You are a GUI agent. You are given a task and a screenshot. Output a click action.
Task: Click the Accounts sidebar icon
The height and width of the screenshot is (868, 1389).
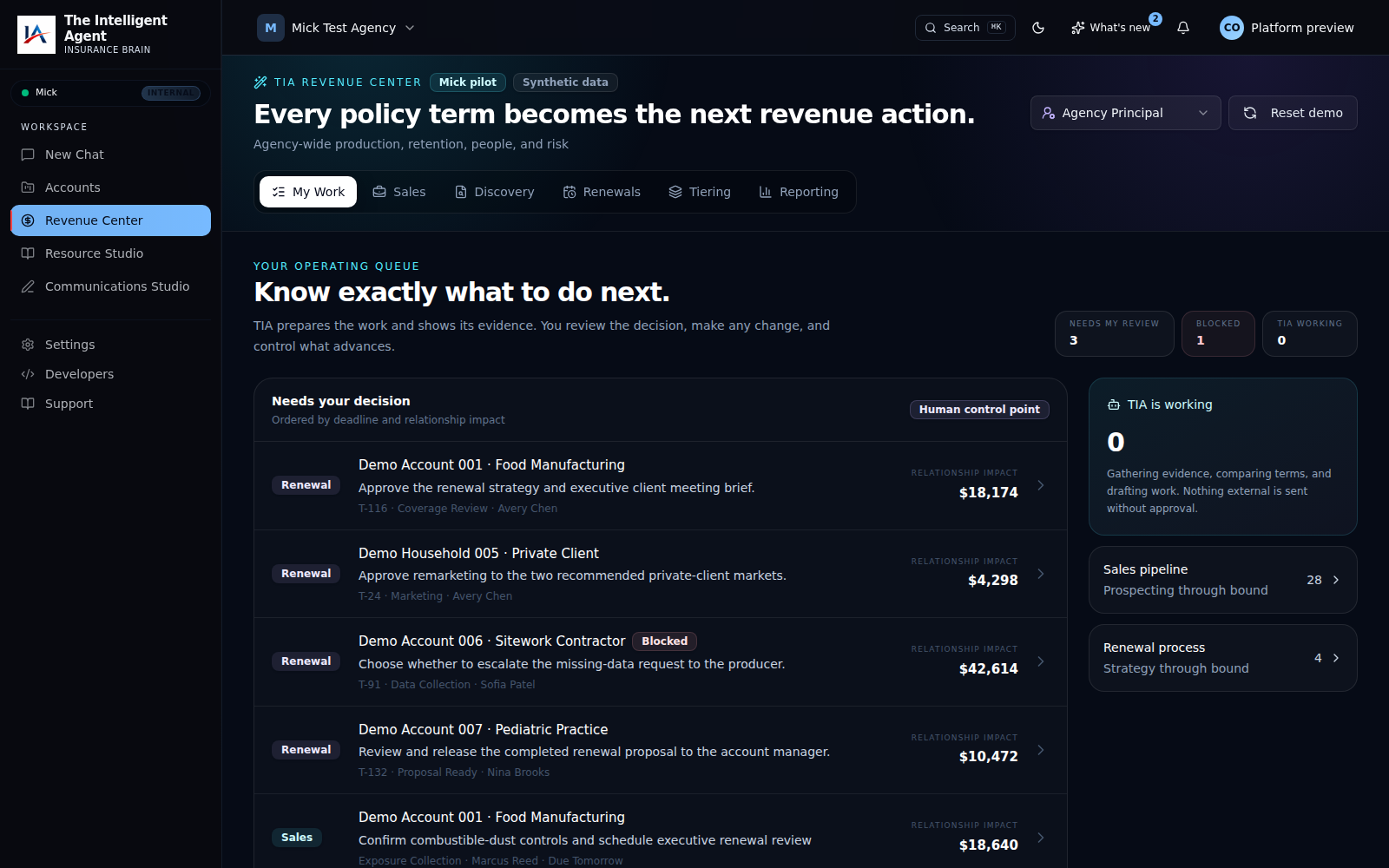tap(28, 187)
